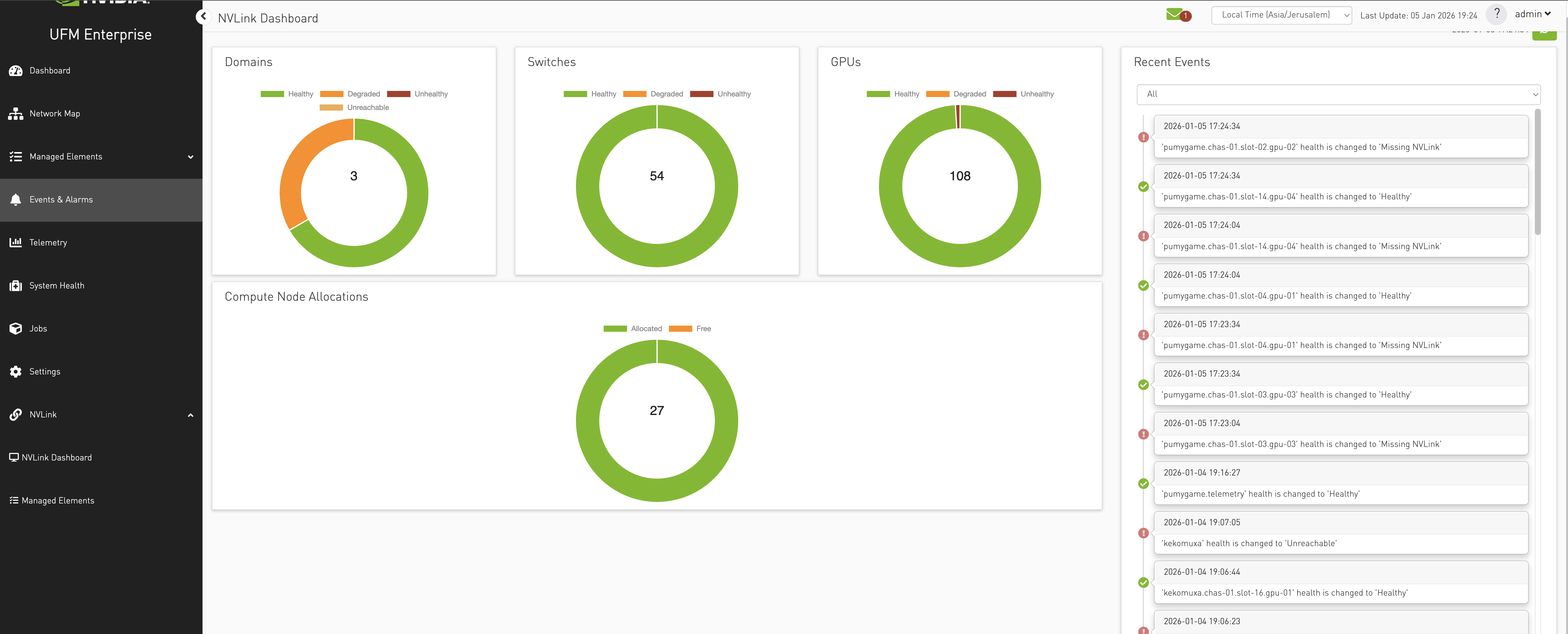Image resolution: width=1568 pixels, height=634 pixels.
Task: Click the Managed Elements list icon in main sidebar
Action: (x=16, y=156)
